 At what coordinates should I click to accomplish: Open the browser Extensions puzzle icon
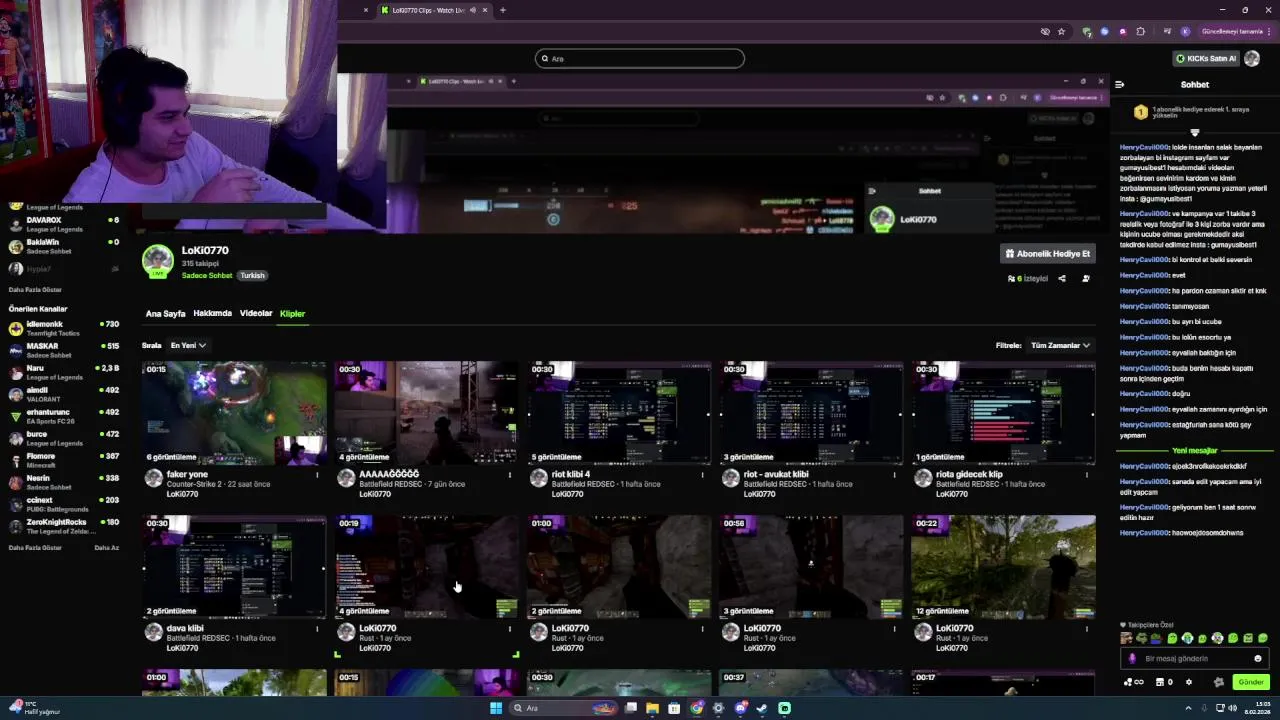[1140, 31]
